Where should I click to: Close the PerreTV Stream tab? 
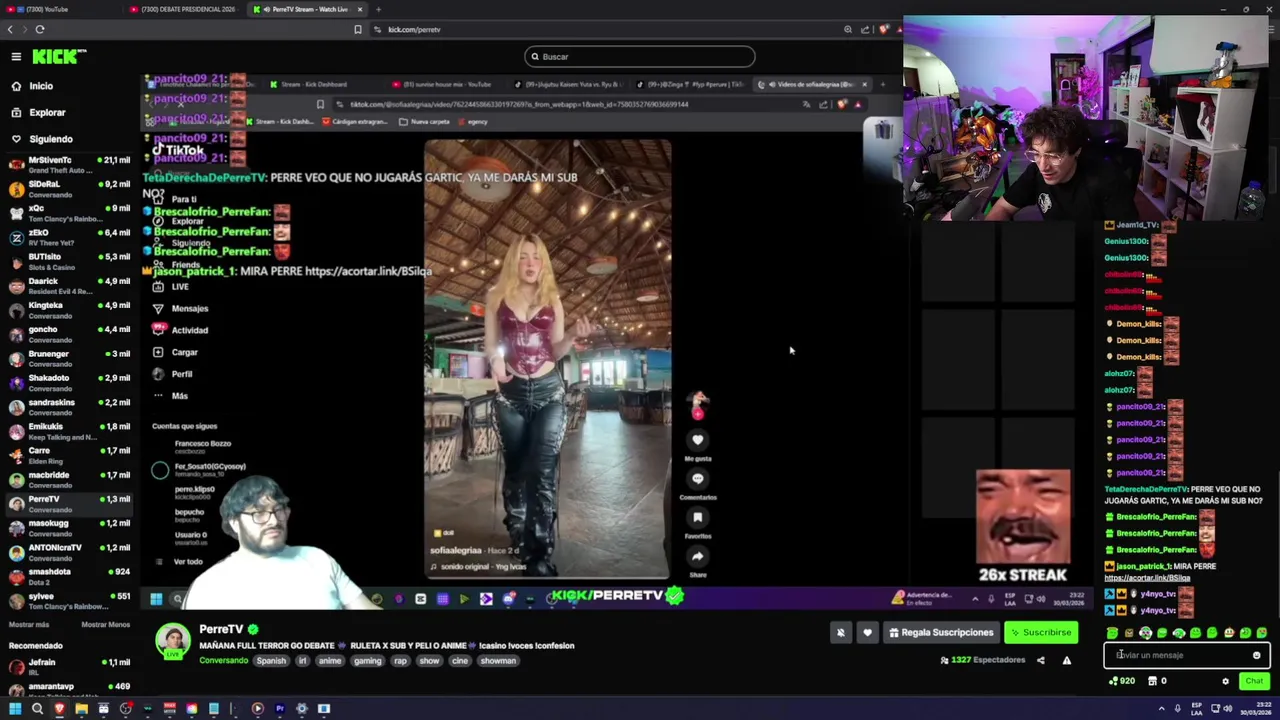coord(360,9)
